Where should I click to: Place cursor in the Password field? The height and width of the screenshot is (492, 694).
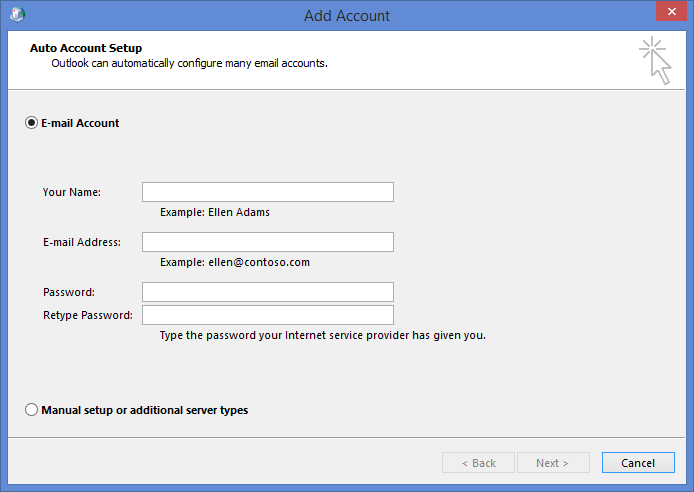(267, 292)
